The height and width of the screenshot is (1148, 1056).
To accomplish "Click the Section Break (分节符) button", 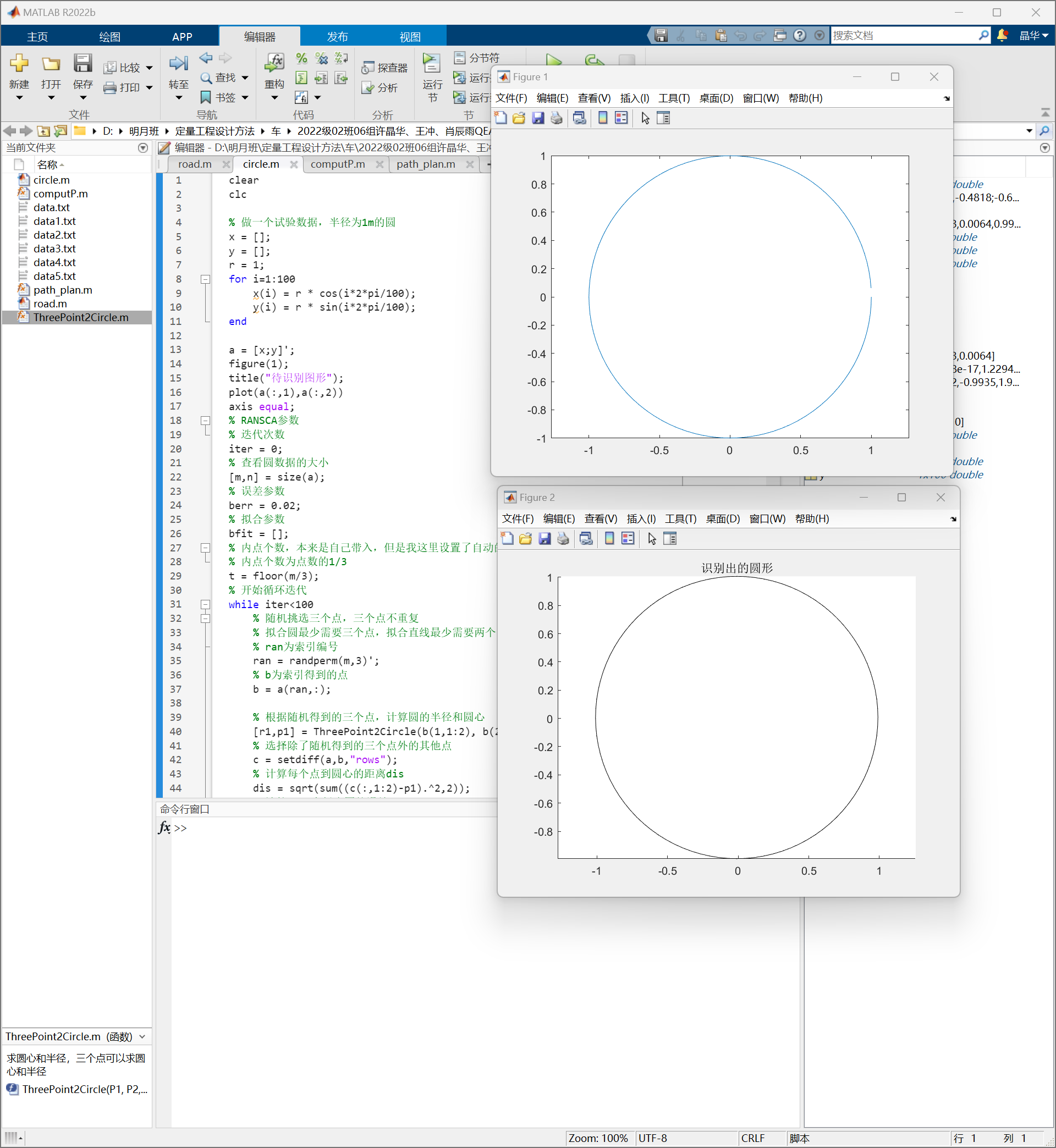I will tap(476, 58).
